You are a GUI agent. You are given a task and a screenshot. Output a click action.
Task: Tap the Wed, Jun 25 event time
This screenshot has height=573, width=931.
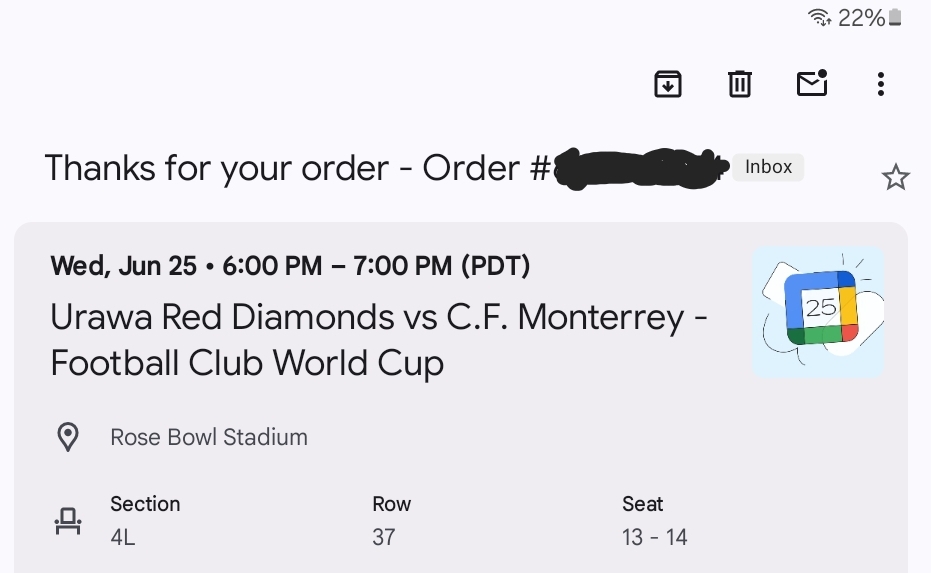pos(290,266)
